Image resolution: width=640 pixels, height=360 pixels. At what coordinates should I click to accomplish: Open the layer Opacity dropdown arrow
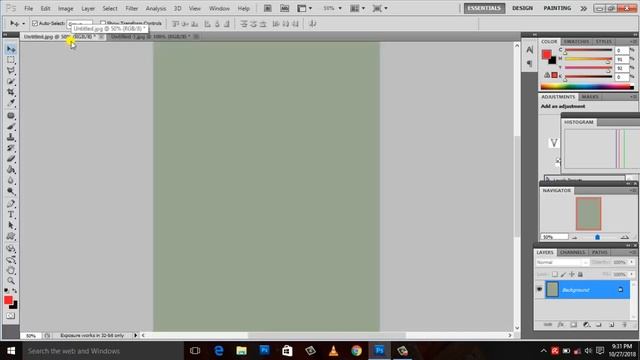tap(632, 262)
